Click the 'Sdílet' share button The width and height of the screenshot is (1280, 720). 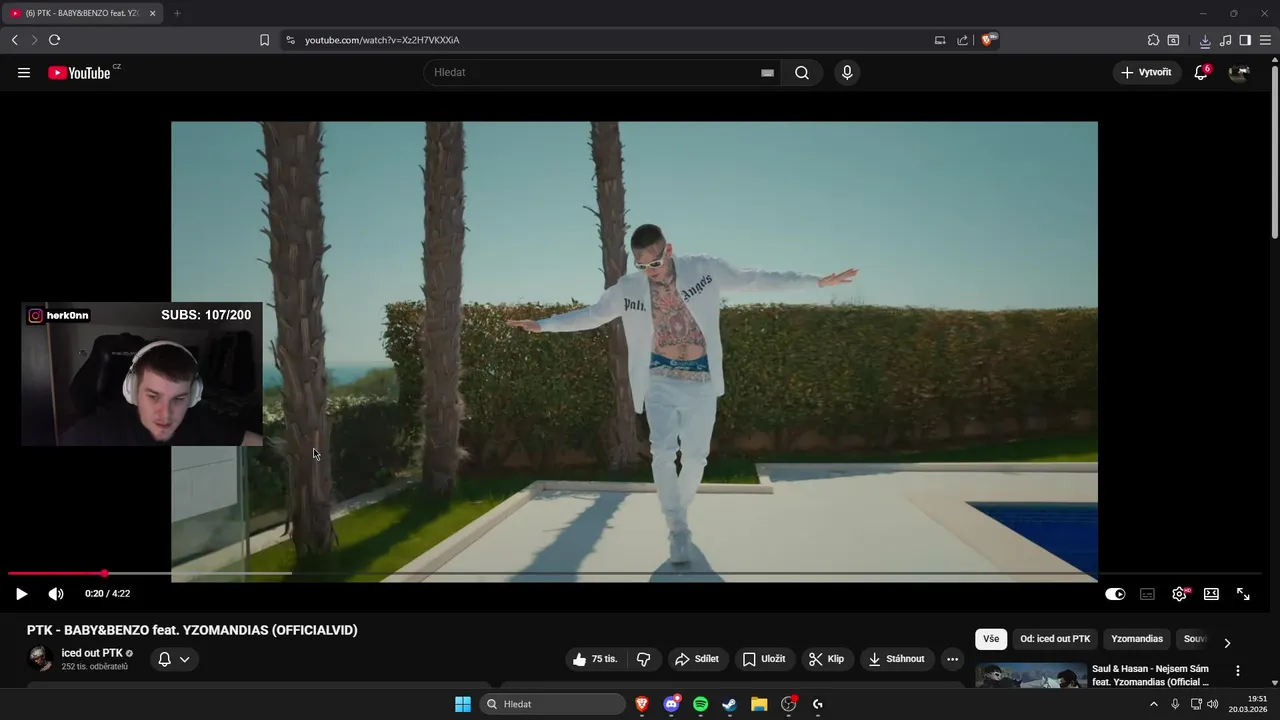pyautogui.click(x=697, y=659)
